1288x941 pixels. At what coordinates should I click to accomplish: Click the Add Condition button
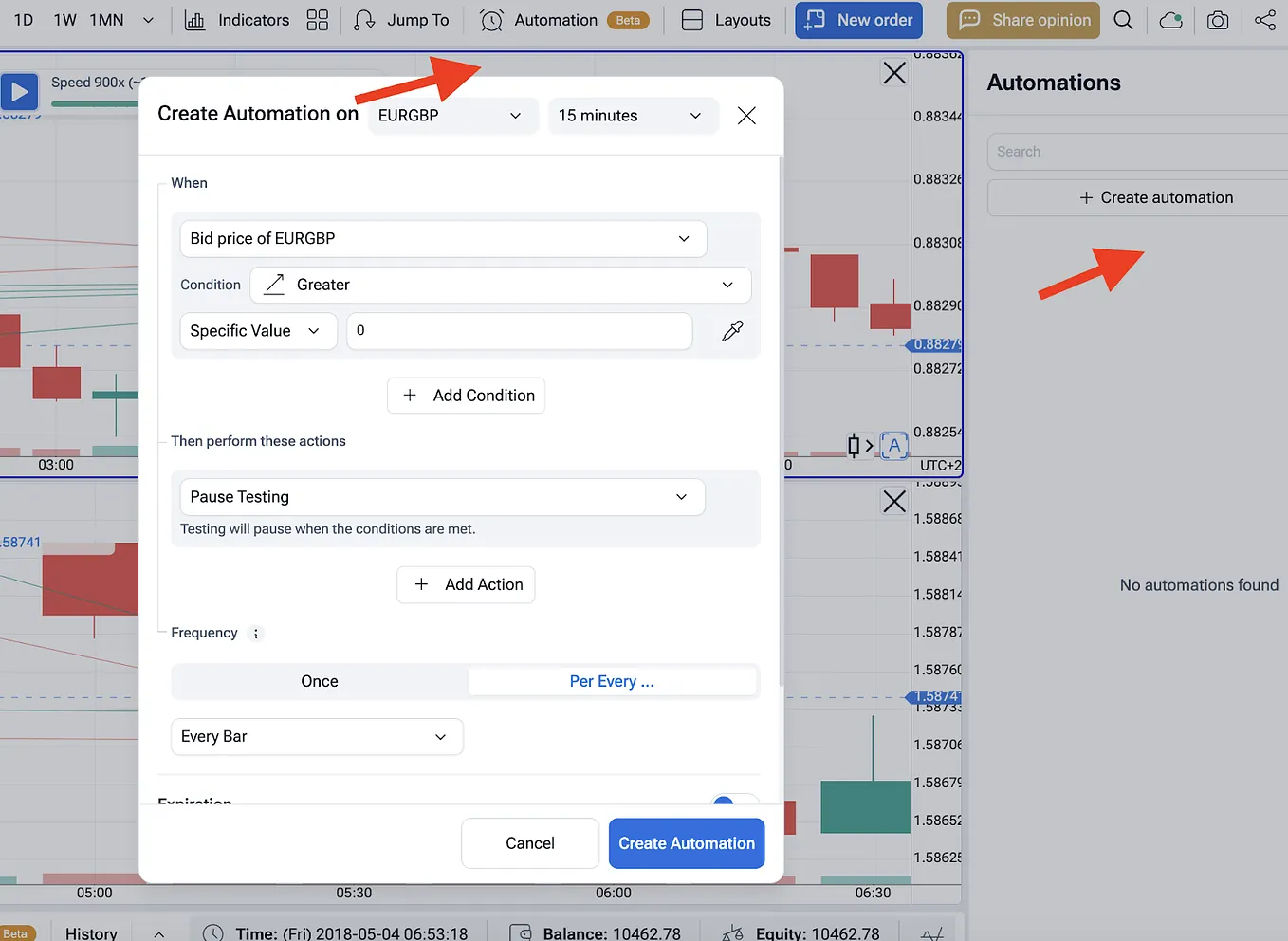coord(466,396)
